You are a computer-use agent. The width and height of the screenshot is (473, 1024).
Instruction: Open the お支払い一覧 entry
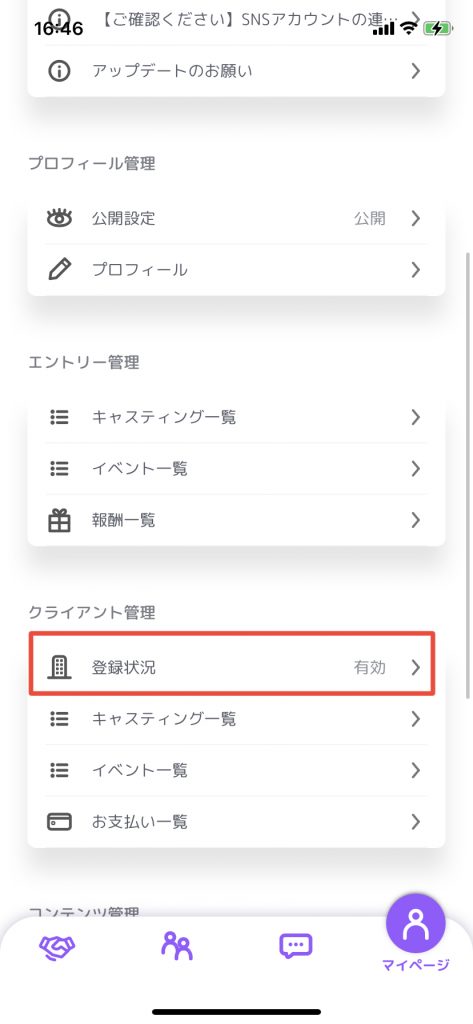click(x=236, y=821)
